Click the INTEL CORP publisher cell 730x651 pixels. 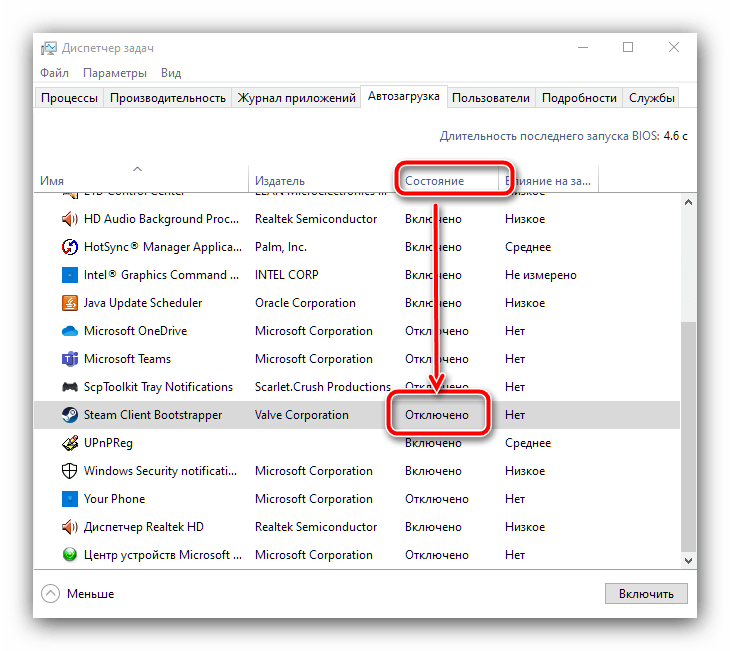(x=286, y=275)
